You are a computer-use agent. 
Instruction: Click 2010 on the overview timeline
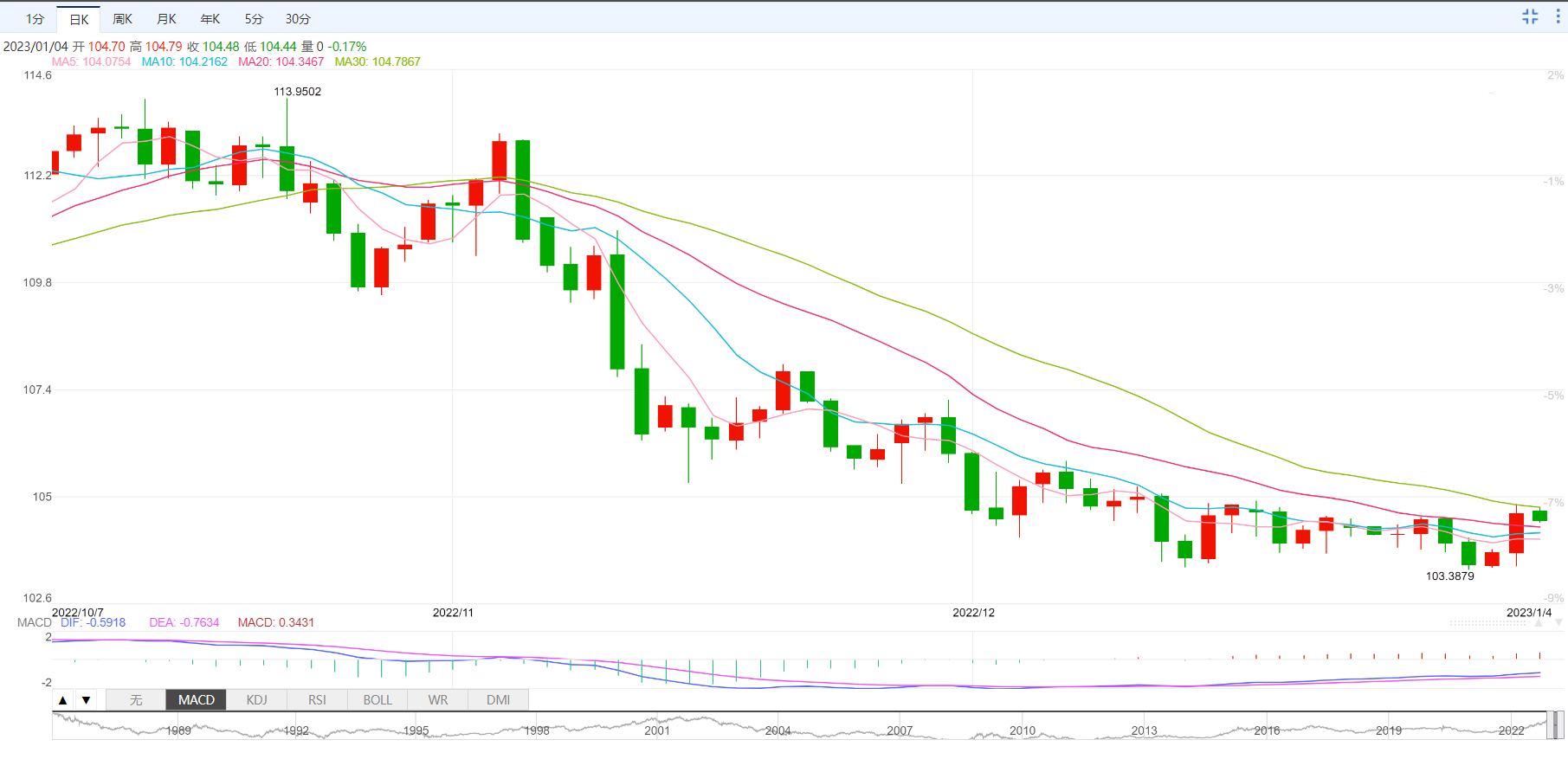tap(1023, 730)
